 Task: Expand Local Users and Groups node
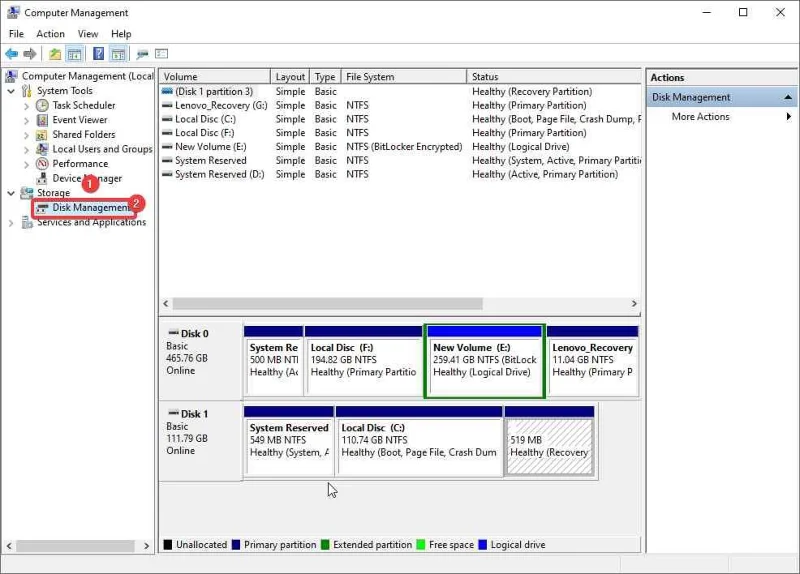click(x=27, y=149)
